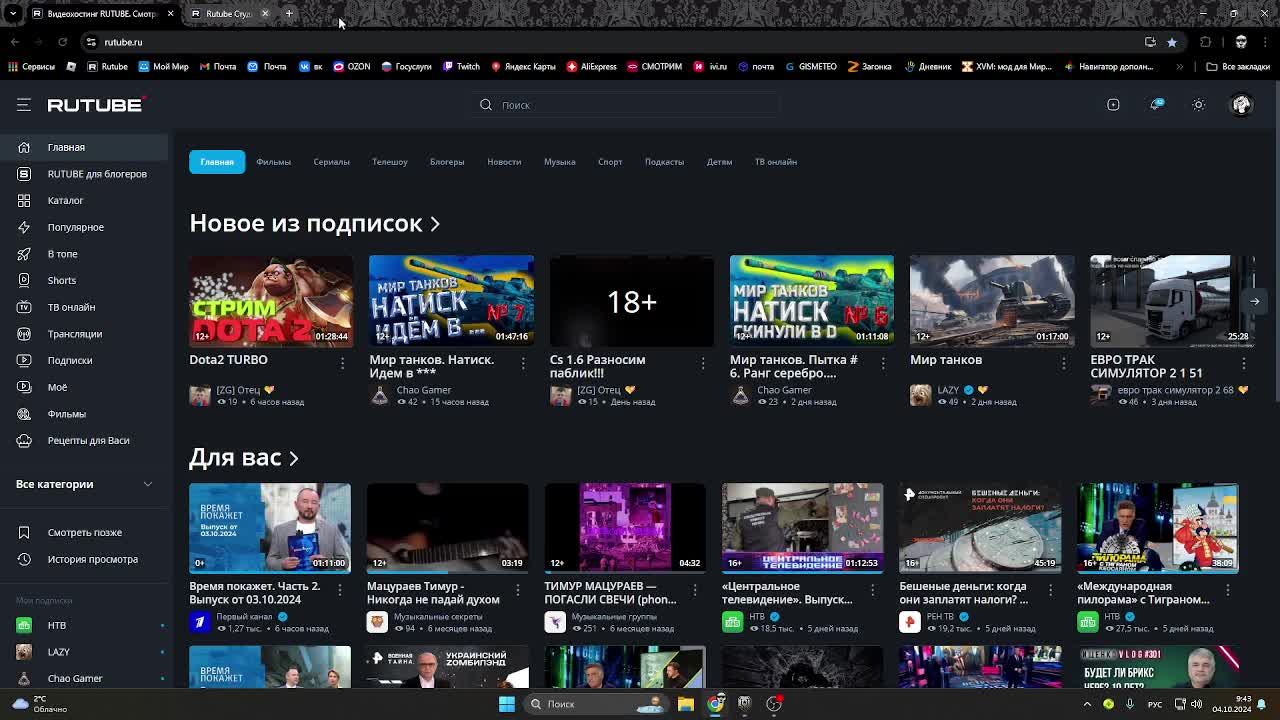Open the Dota2 TURBO video thumbnail

coord(271,301)
